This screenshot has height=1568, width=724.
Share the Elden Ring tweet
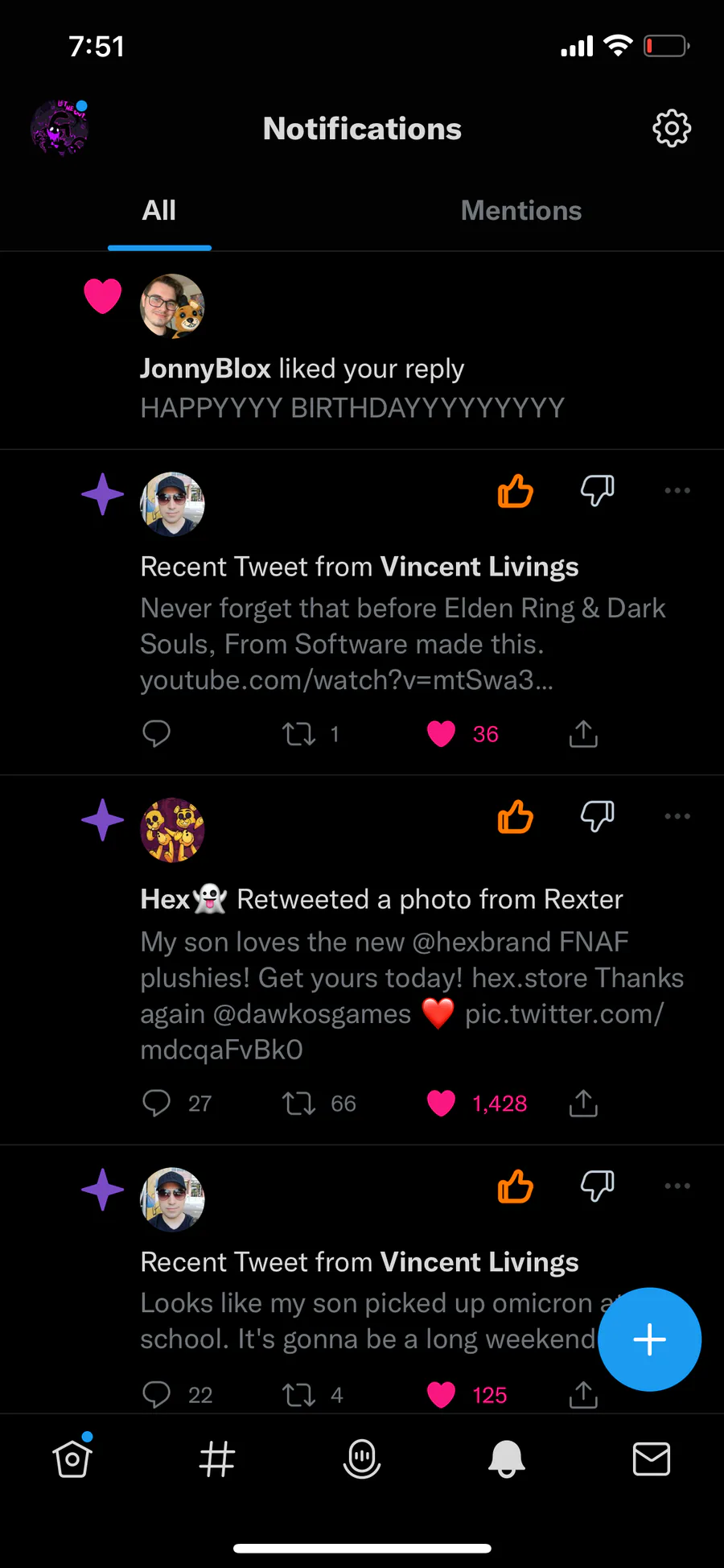(x=583, y=733)
